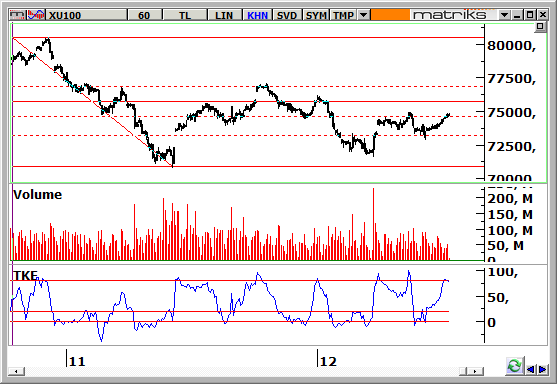
Task: Click the 72500 price axis label
Action: pos(511,146)
